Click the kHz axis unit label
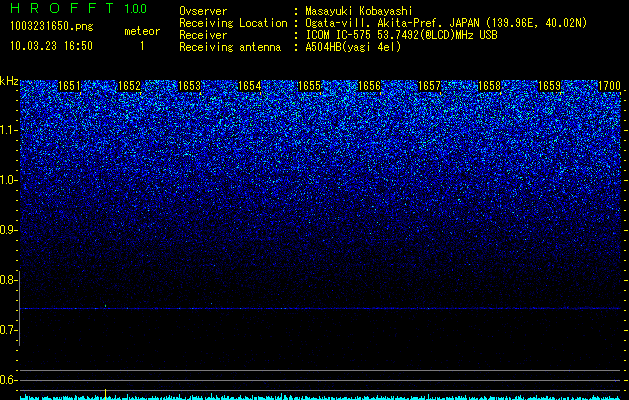This screenshot has height=400, width=629. tap(9, 81)
